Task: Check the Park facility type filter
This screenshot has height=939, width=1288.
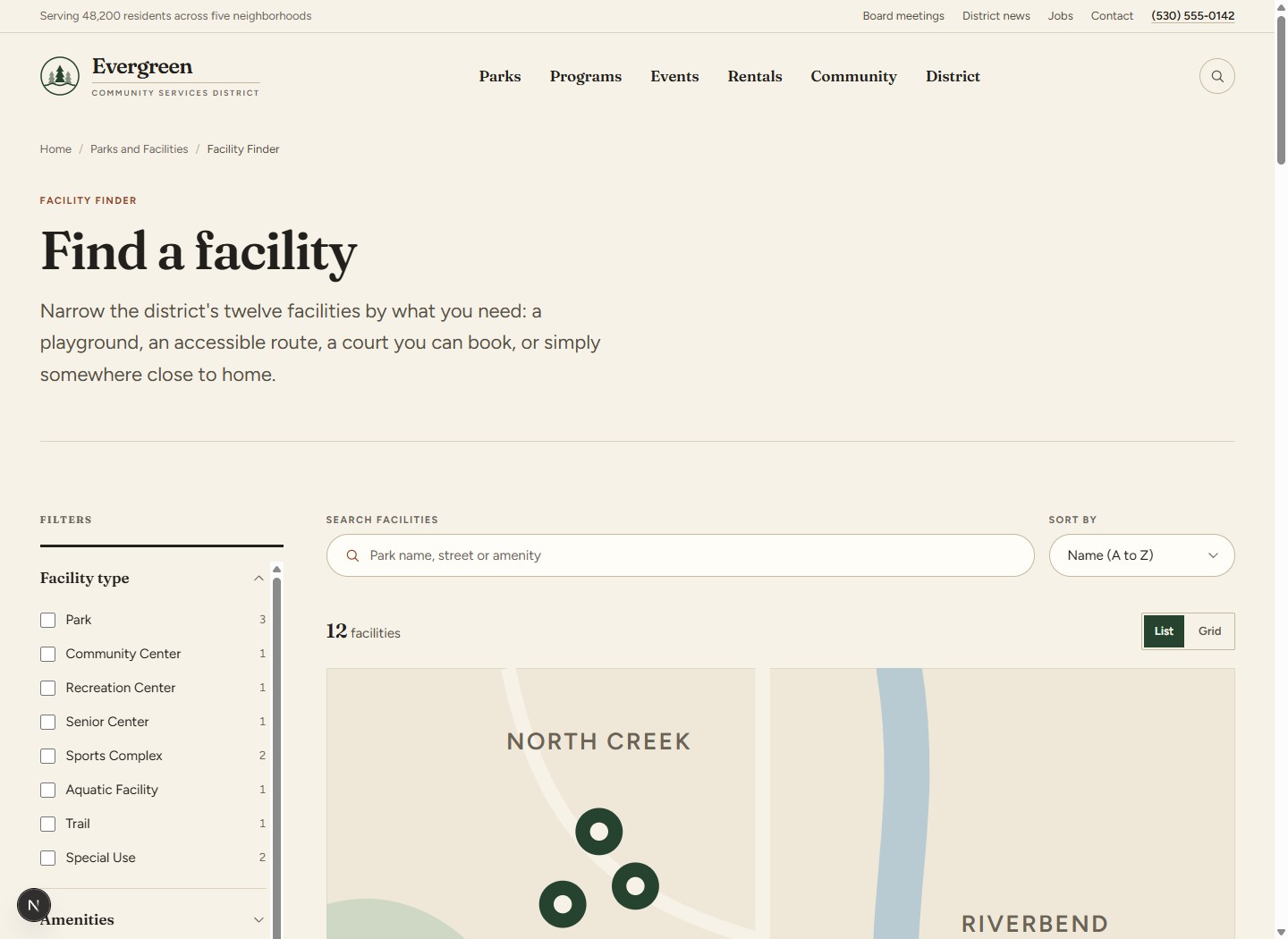Action: pos(48,620)
